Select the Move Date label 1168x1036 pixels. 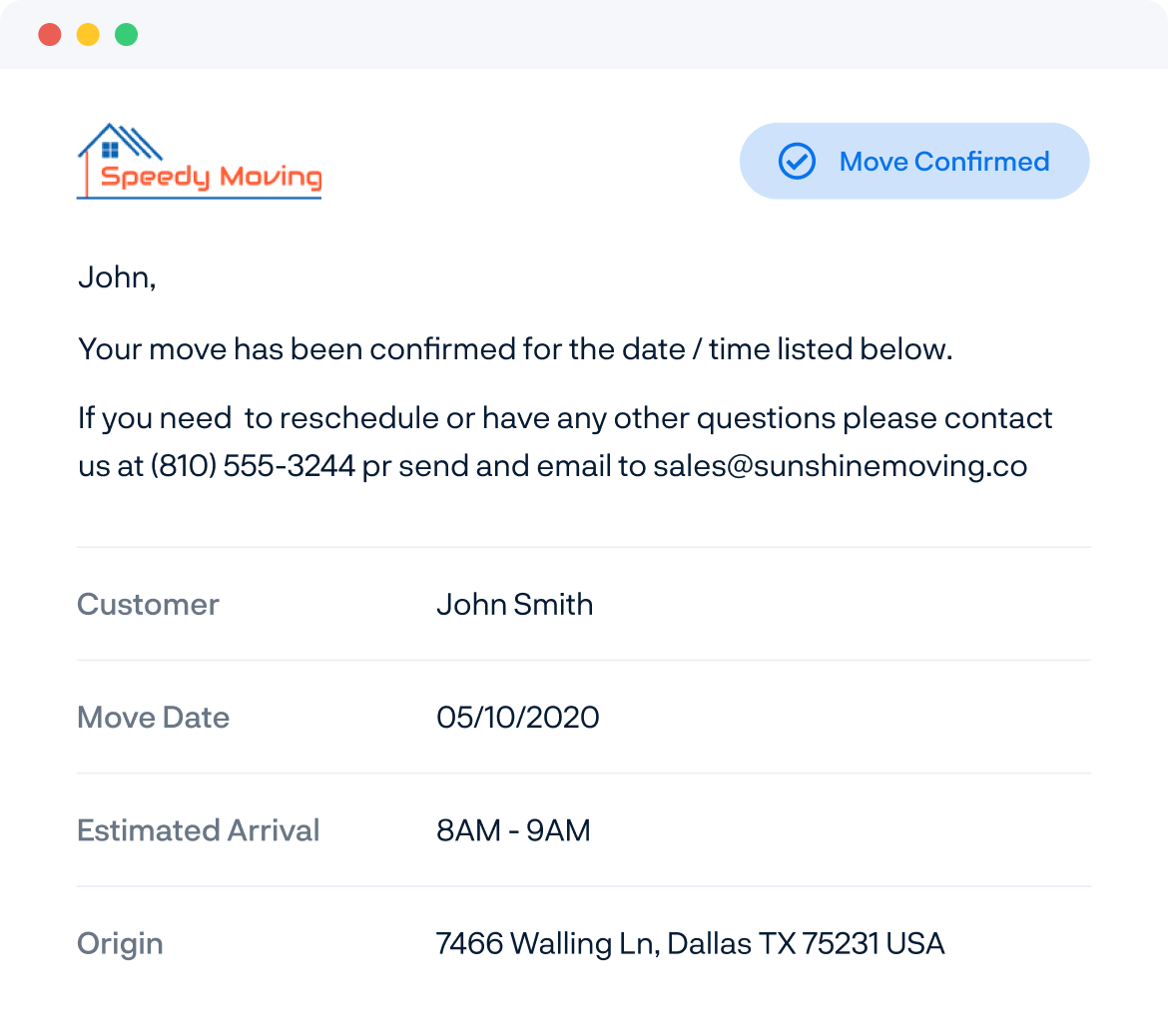pos(154,718)
